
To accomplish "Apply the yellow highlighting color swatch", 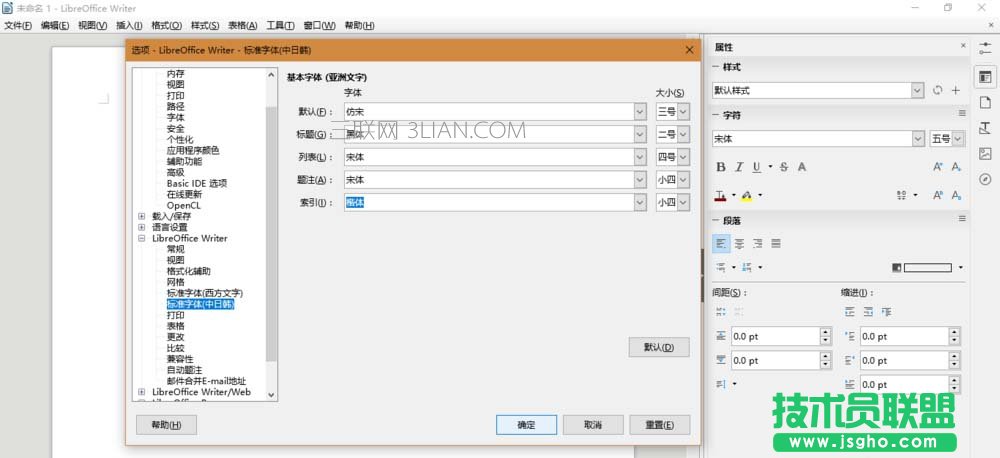I will coord(747,196).
